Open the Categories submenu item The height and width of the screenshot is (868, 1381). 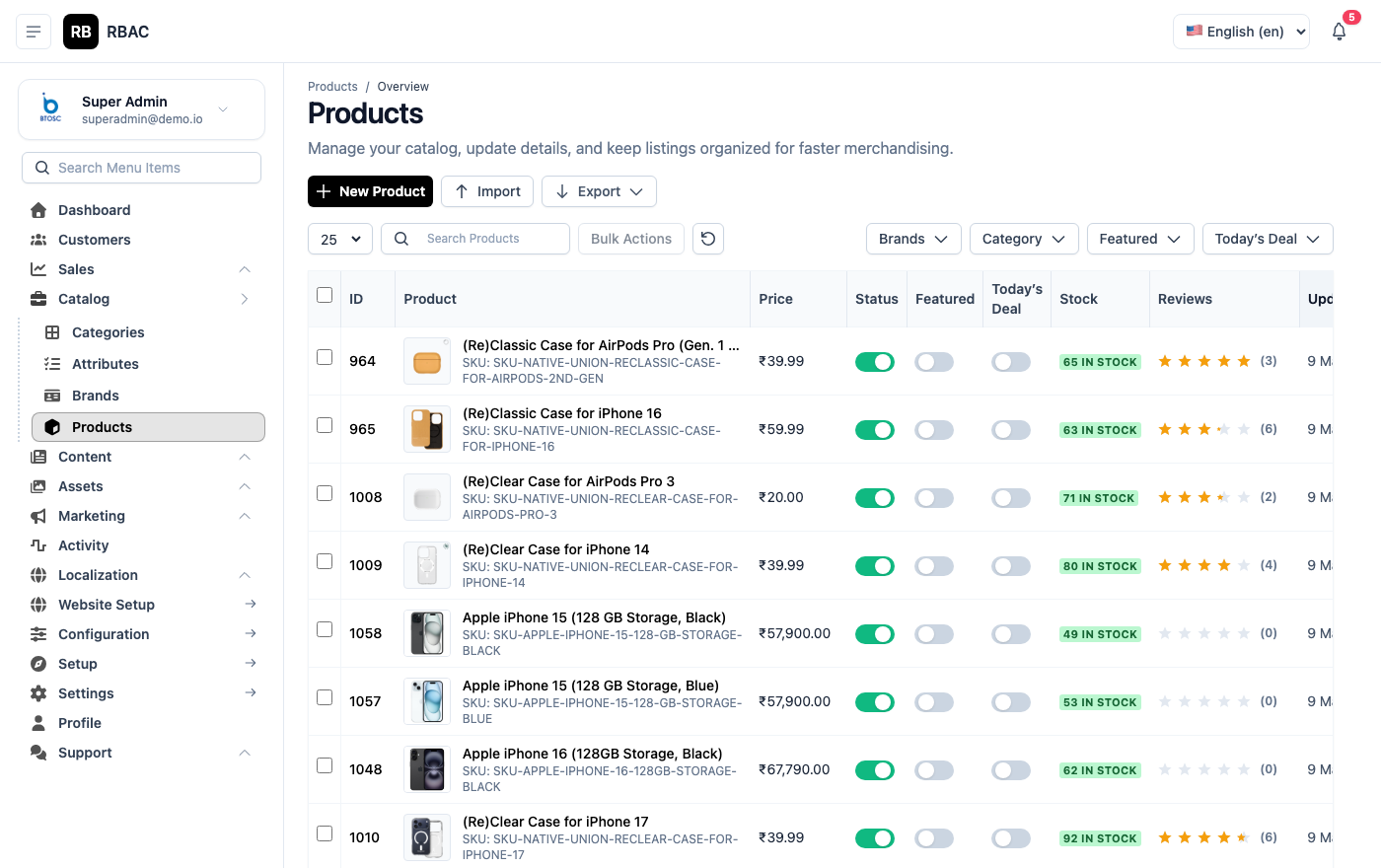tap(148, 332)
